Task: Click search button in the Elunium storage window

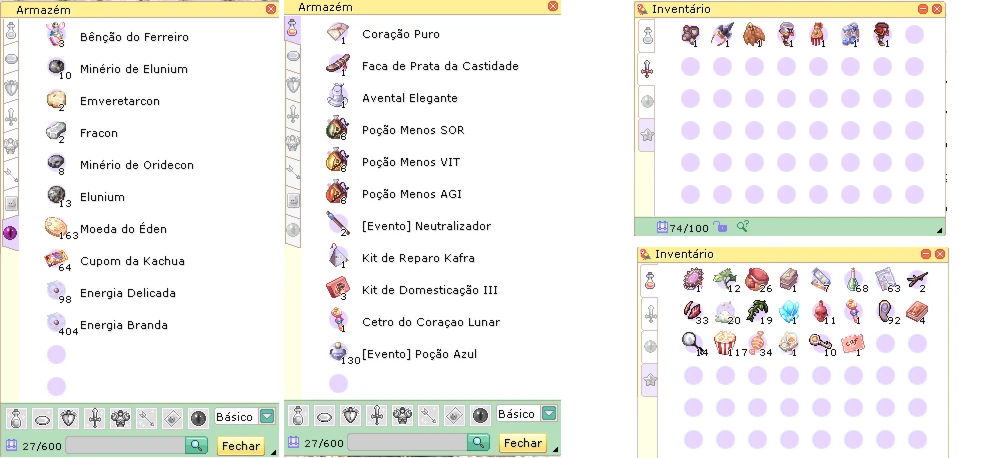Action: 196,445
